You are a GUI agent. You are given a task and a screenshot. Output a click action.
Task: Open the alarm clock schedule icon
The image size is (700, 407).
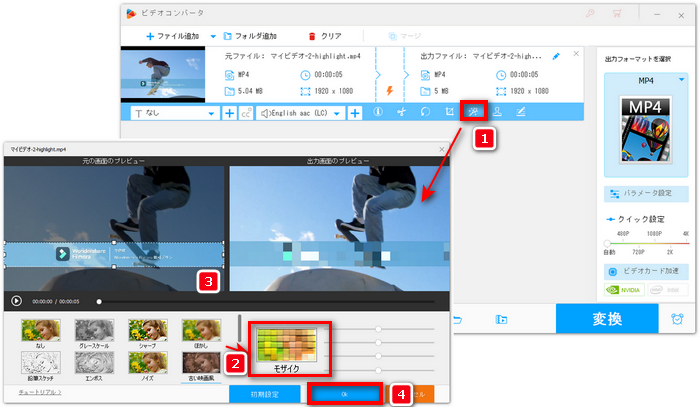678,320
